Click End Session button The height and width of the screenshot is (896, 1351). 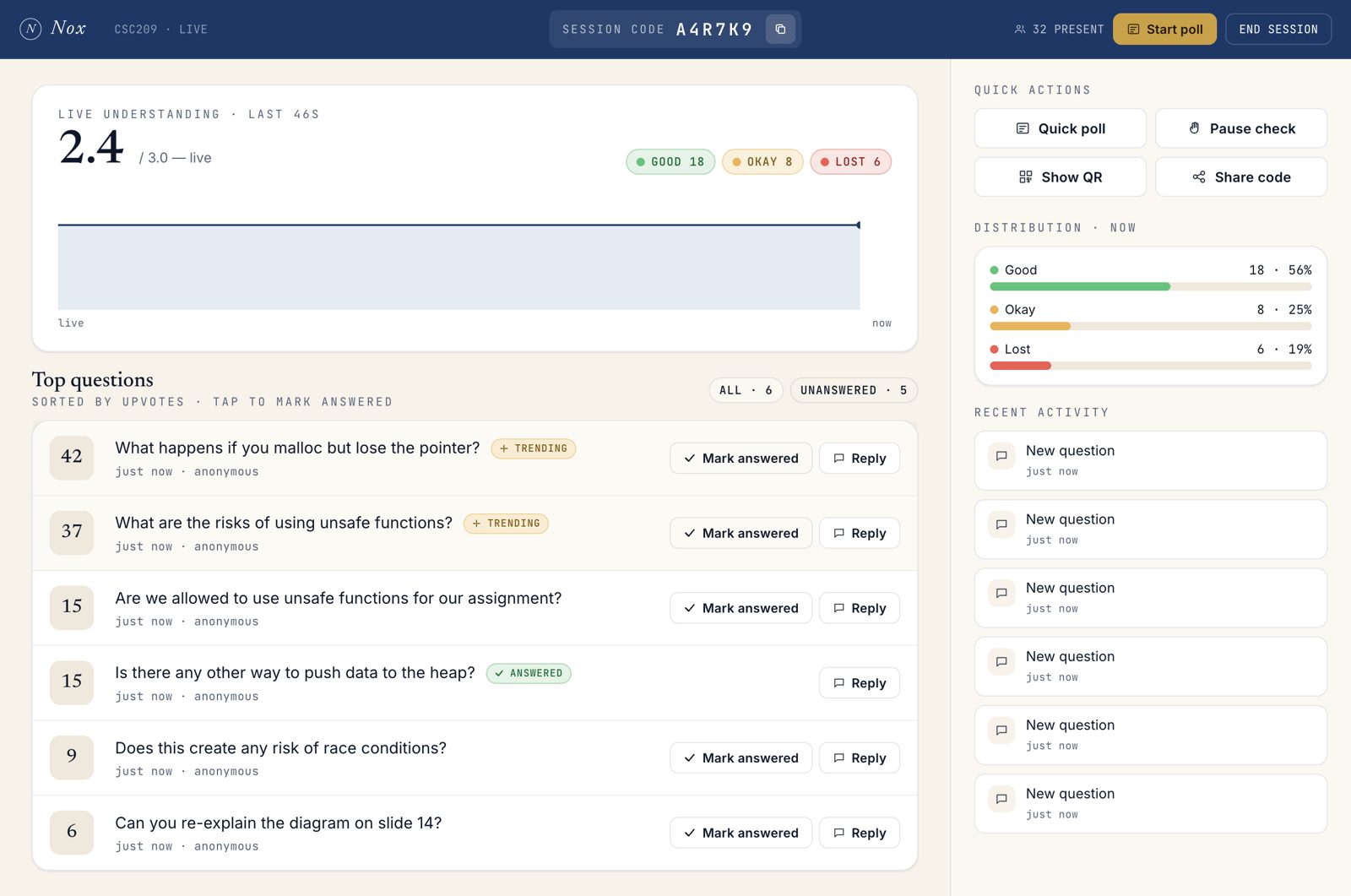coord(1278,29)
